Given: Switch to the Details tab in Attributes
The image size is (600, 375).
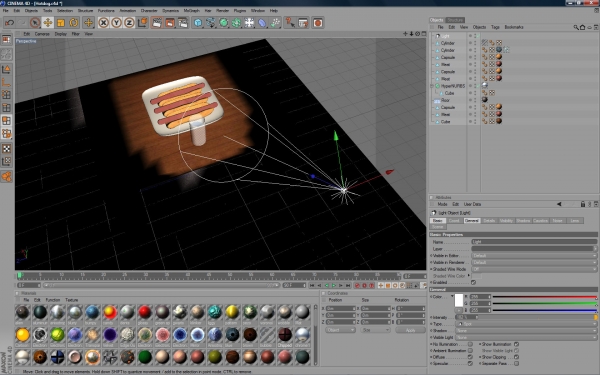Looking at the screenshot, I should (489, 221).
